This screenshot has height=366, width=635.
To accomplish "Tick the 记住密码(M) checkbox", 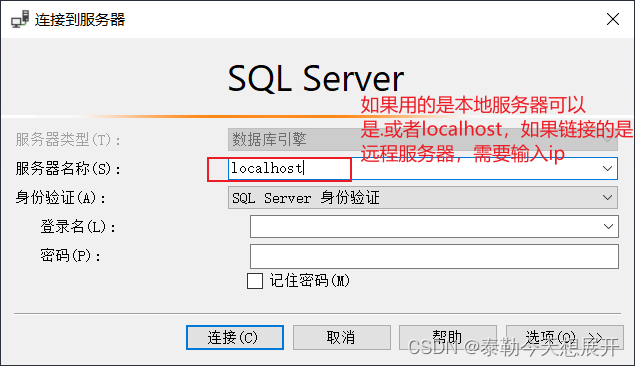I will click(x=255, y=281).
